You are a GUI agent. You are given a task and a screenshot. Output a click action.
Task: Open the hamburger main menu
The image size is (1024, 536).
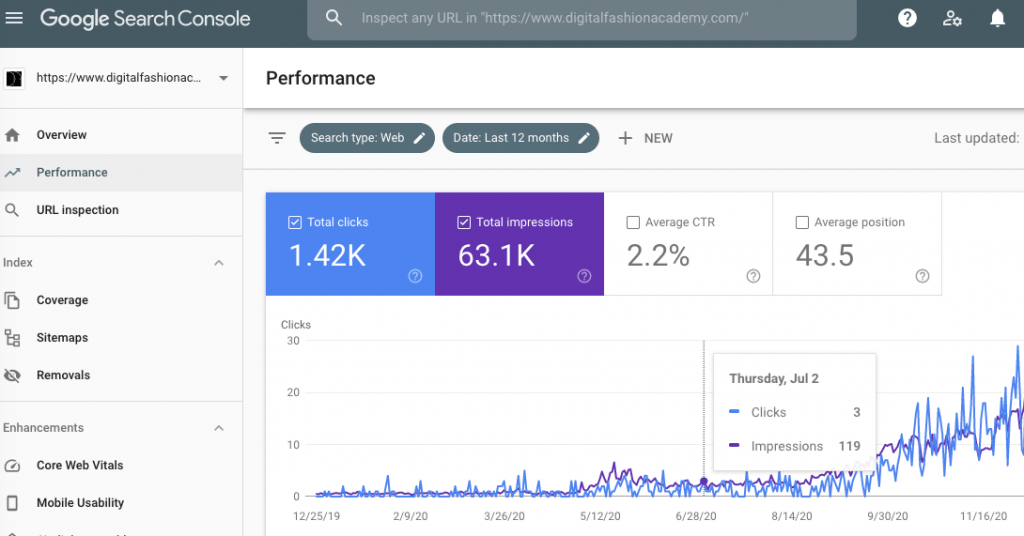tap(14, 18)
